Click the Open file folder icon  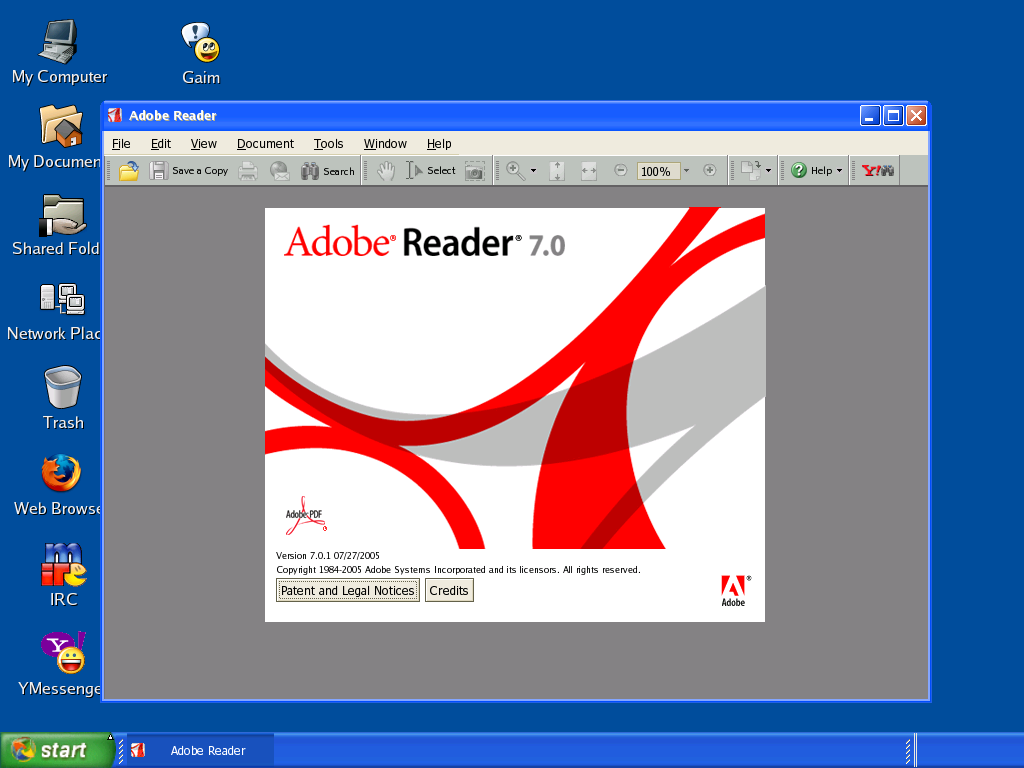pos(129,171)
